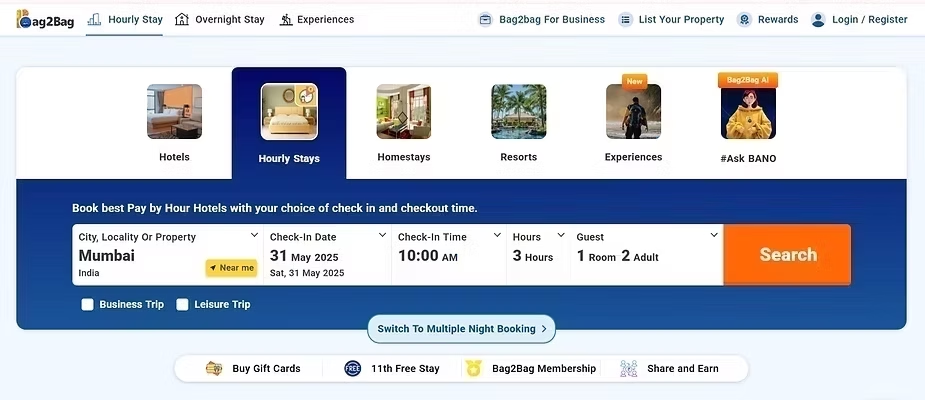Tick the Leisure Trip checkbox

tap(182, 304)
